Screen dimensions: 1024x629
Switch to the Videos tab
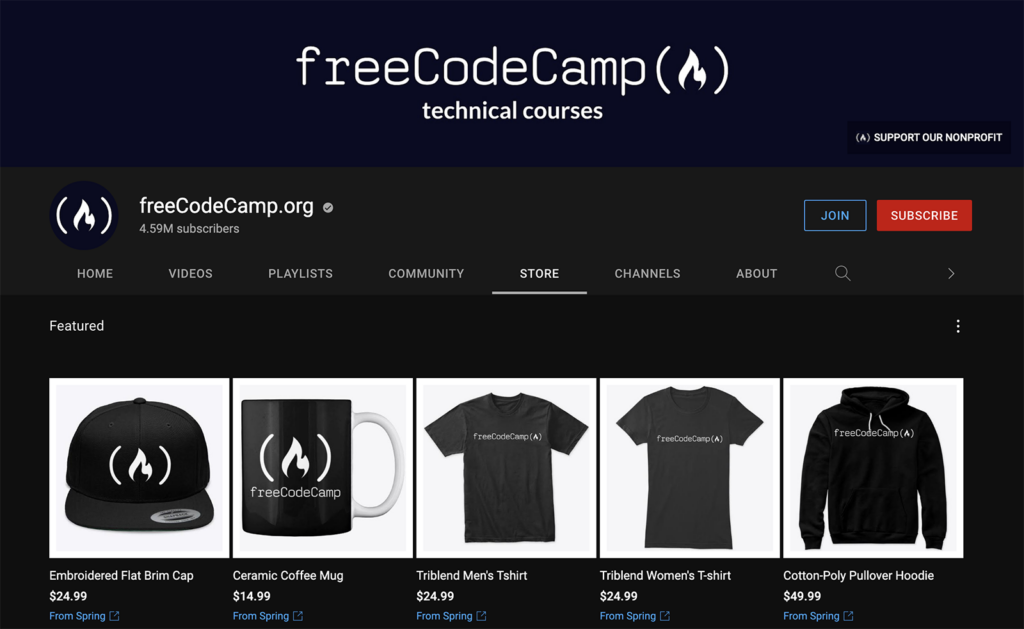(190, 274)
